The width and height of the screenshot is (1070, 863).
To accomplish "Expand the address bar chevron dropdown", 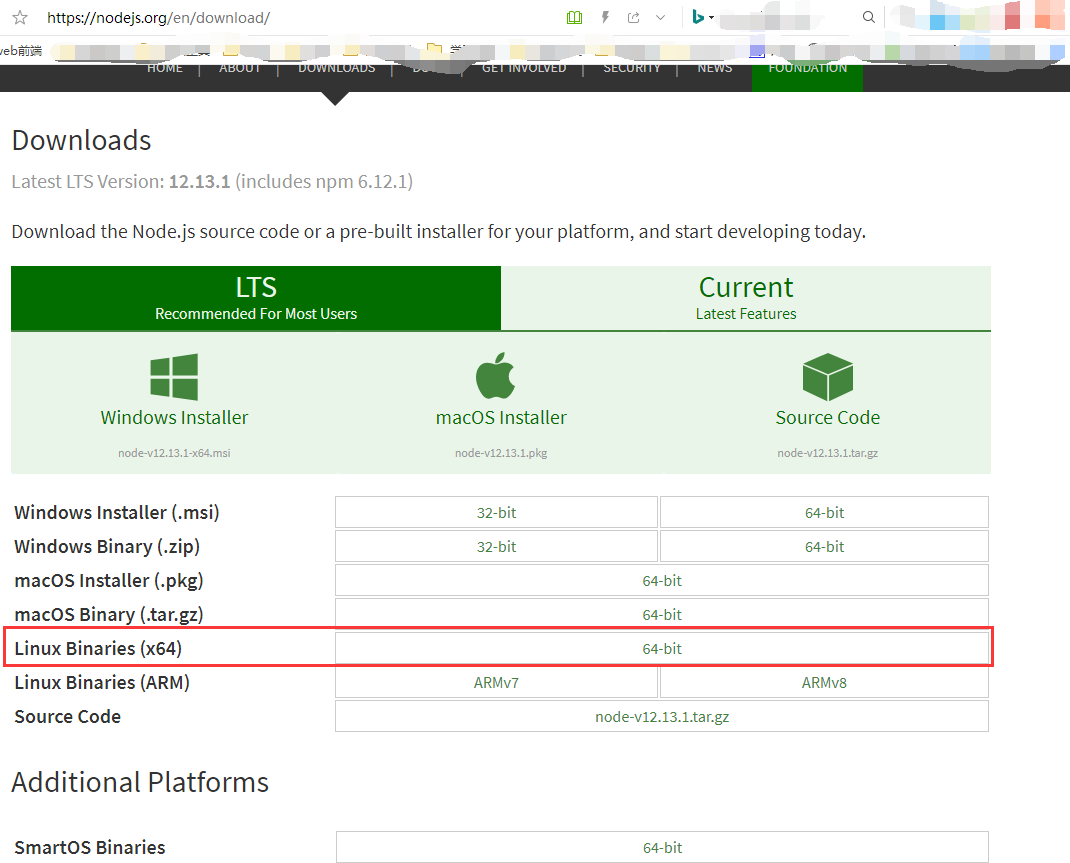I will (660, 18).
